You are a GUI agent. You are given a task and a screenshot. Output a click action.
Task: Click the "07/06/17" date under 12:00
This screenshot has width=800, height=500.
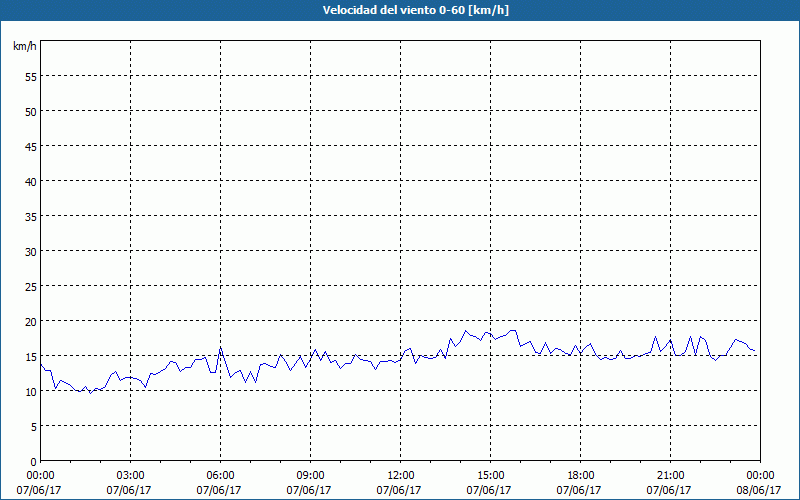pos(399,490)
